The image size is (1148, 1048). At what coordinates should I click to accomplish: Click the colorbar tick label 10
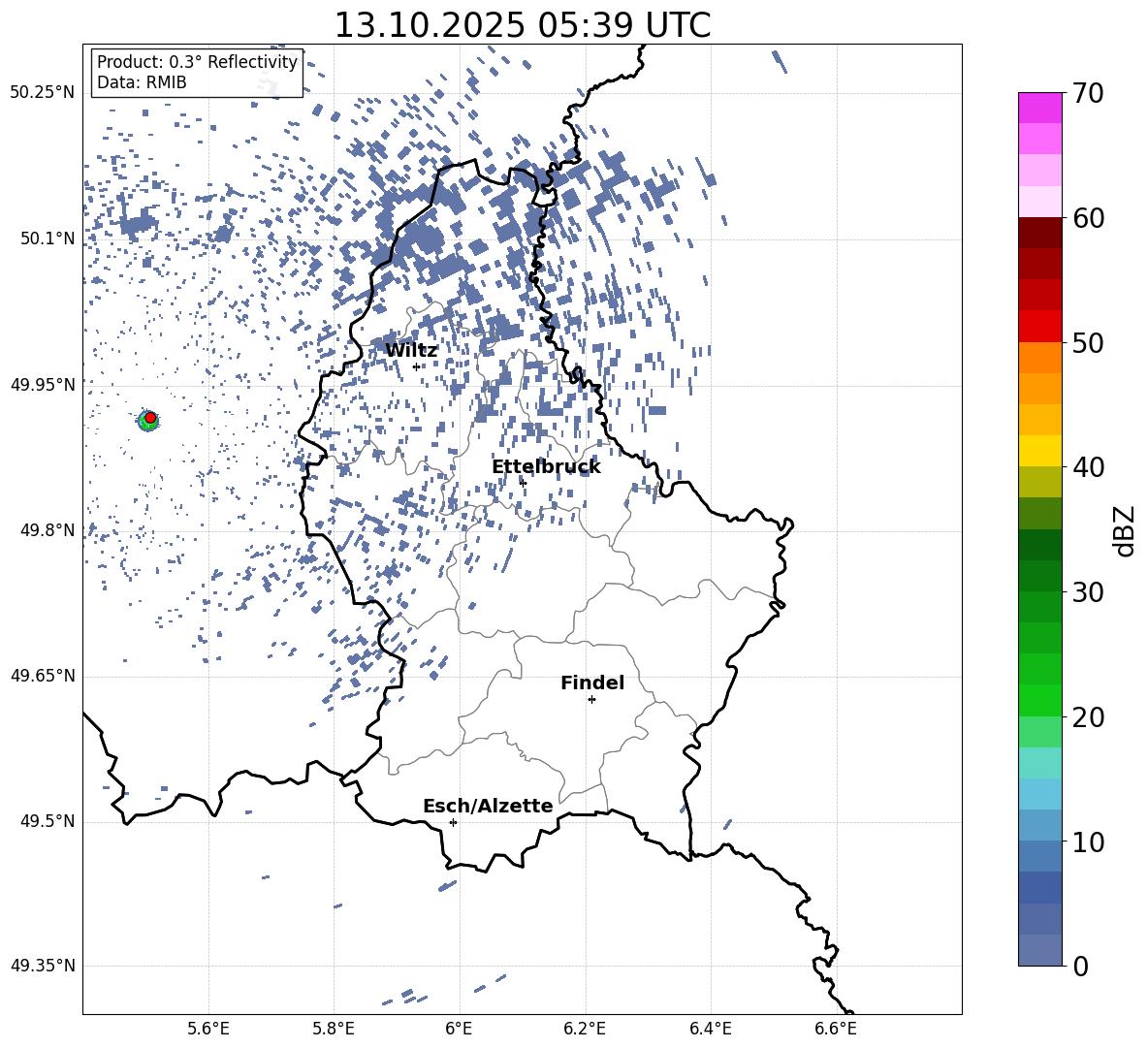tap(1088, 842)
